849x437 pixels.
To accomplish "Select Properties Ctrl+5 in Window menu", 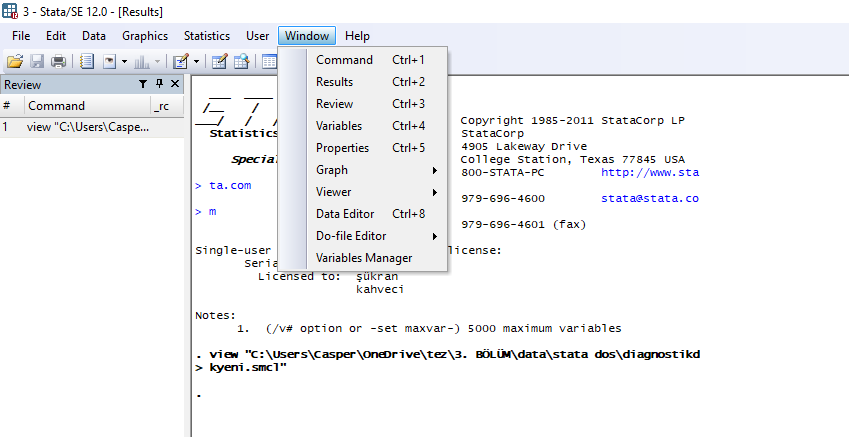I will click(363, 148).
